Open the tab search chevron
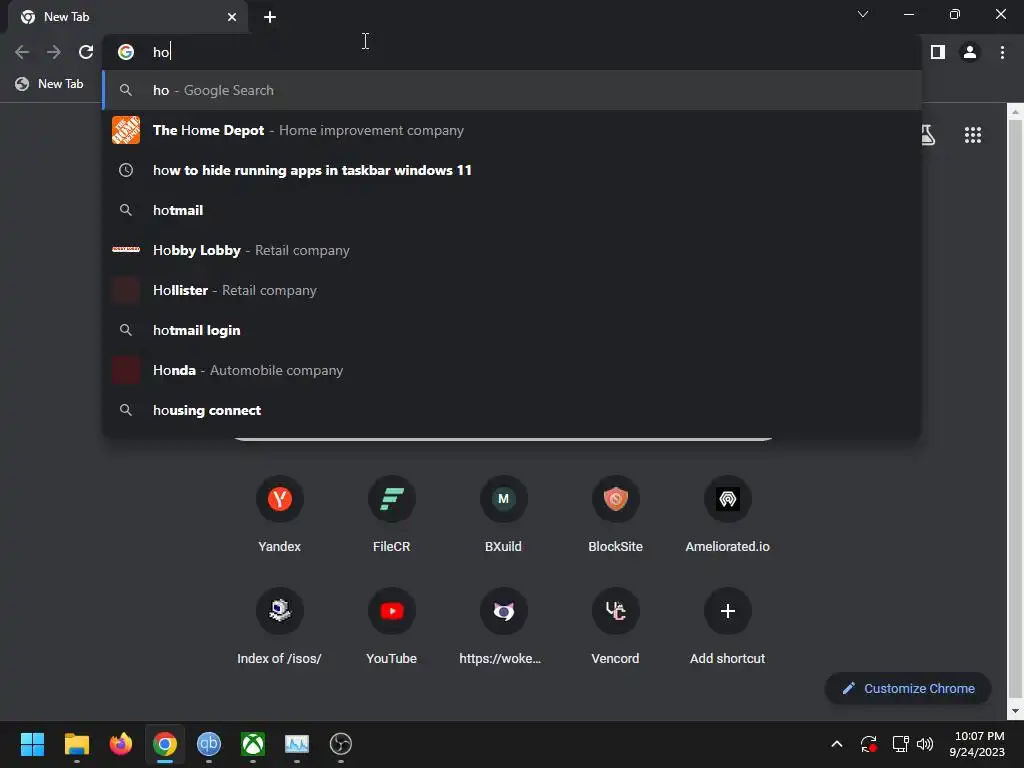 tap(863, 14)
